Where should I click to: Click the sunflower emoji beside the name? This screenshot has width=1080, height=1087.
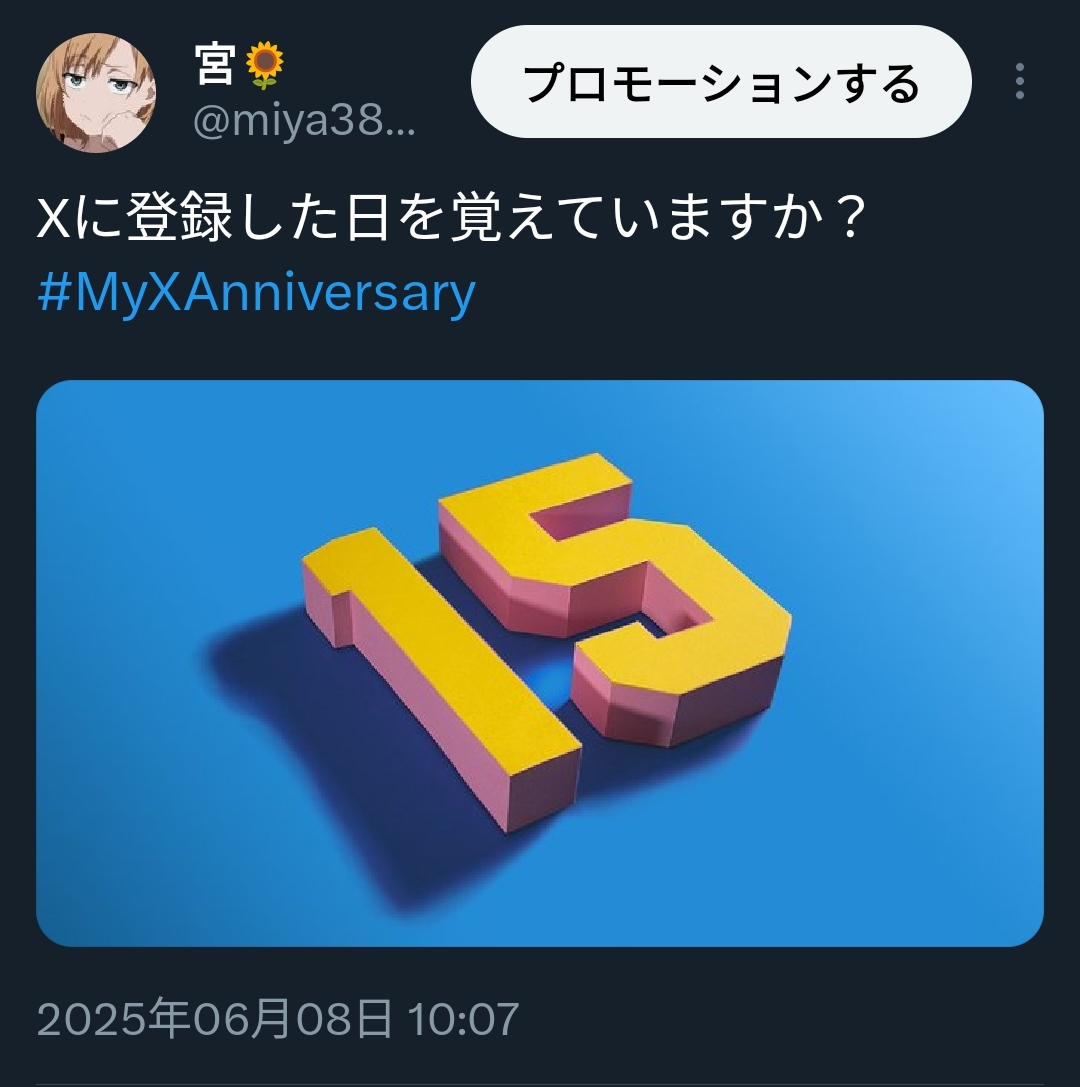click(x=265, y=65)
